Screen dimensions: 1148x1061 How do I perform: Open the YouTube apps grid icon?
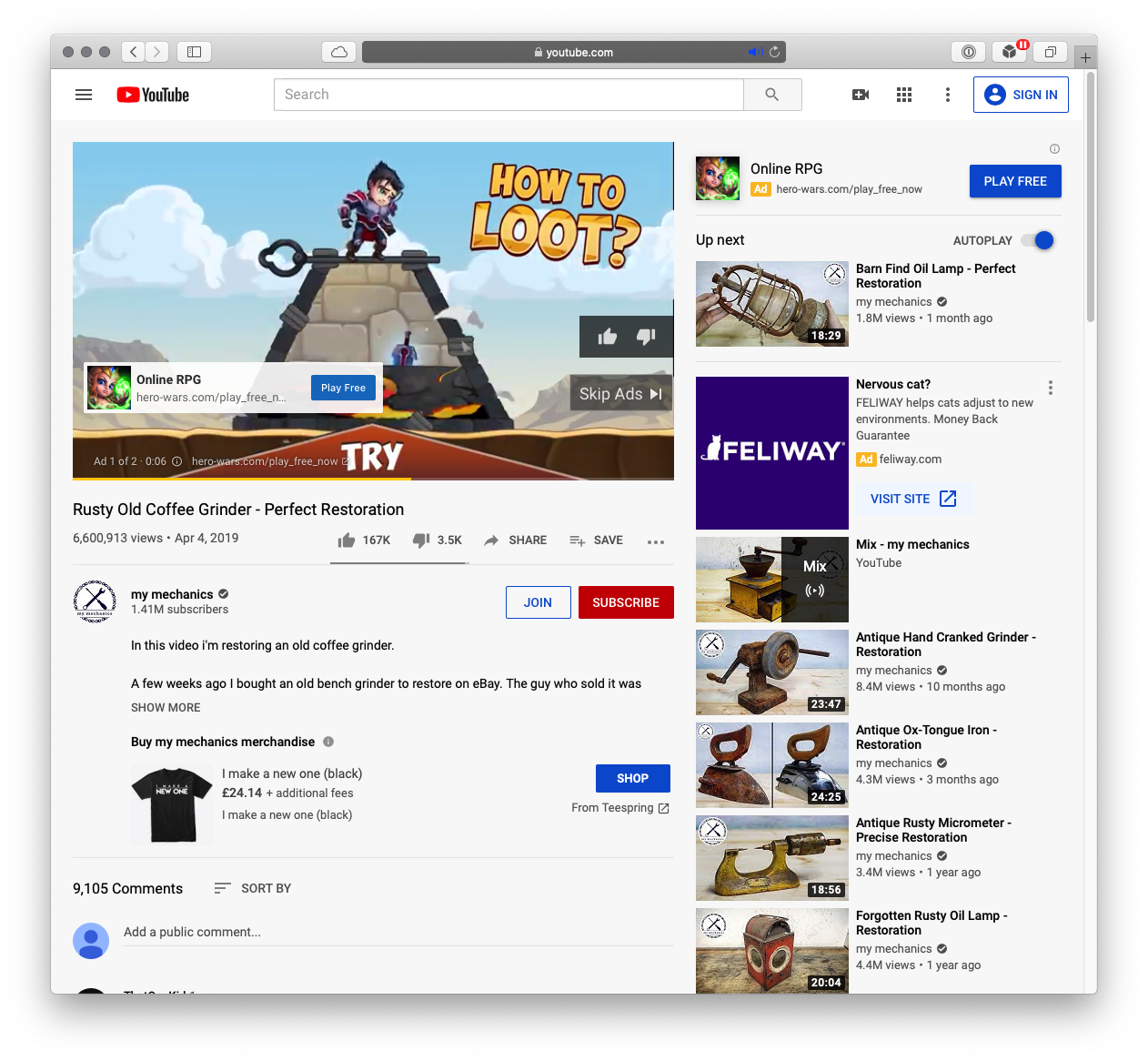(x=904, y=95)
